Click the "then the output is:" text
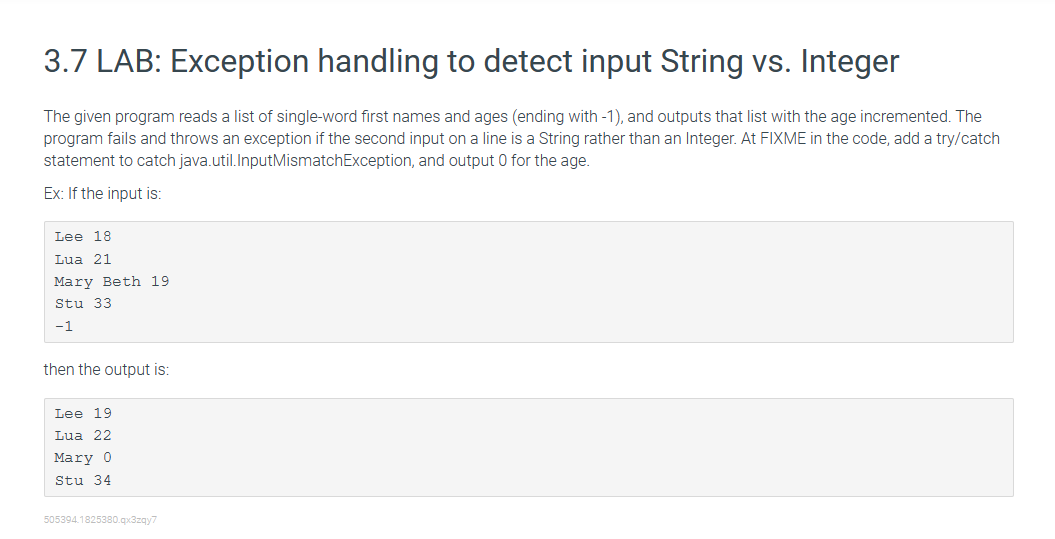 (x=106, y=370)
